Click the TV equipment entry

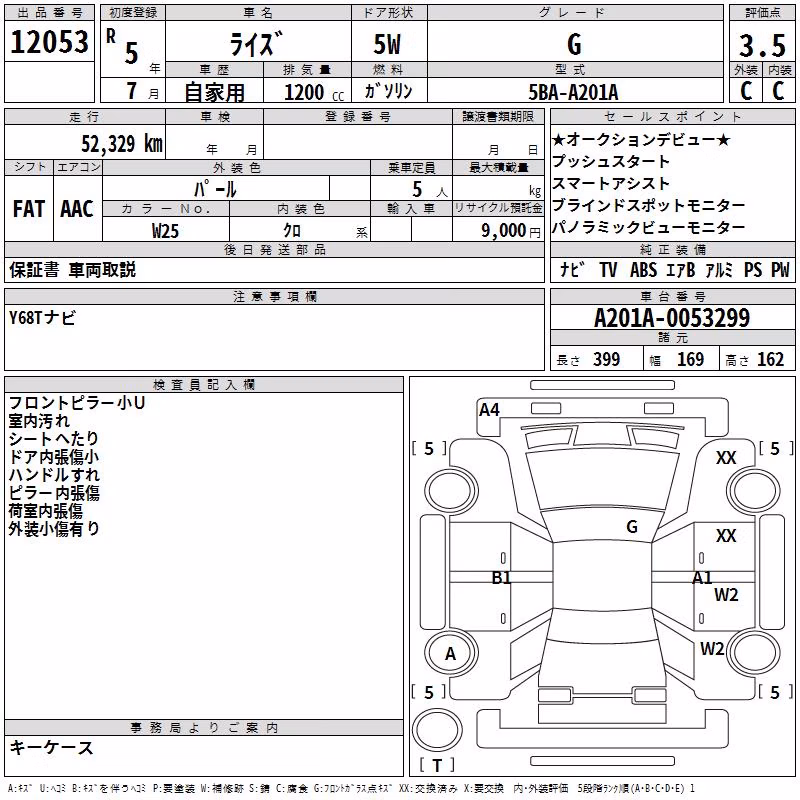click(x=608, y=269)
